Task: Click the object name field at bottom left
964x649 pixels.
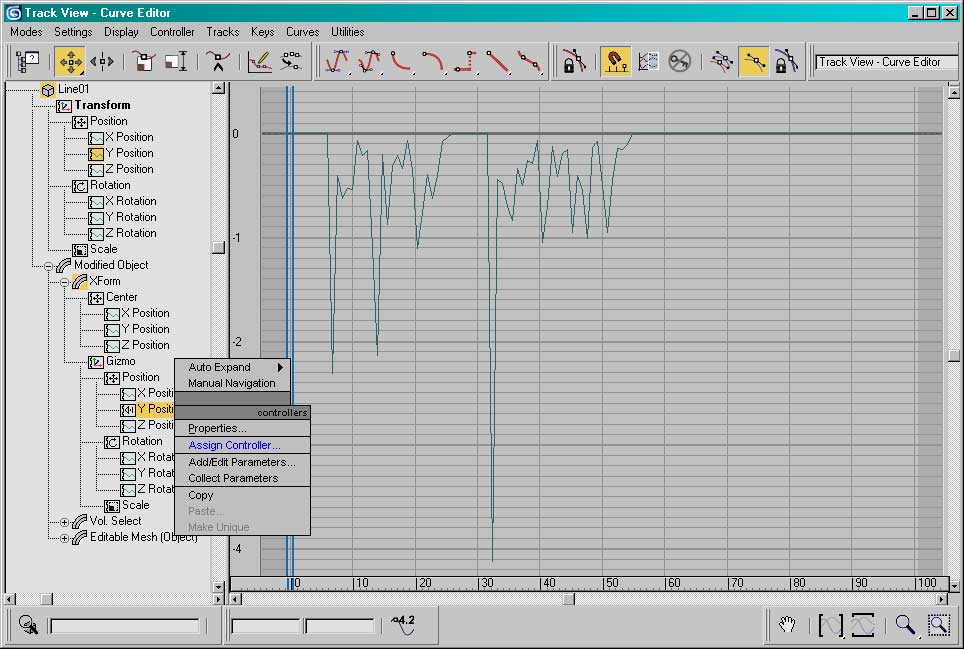Action: [125, 626]
